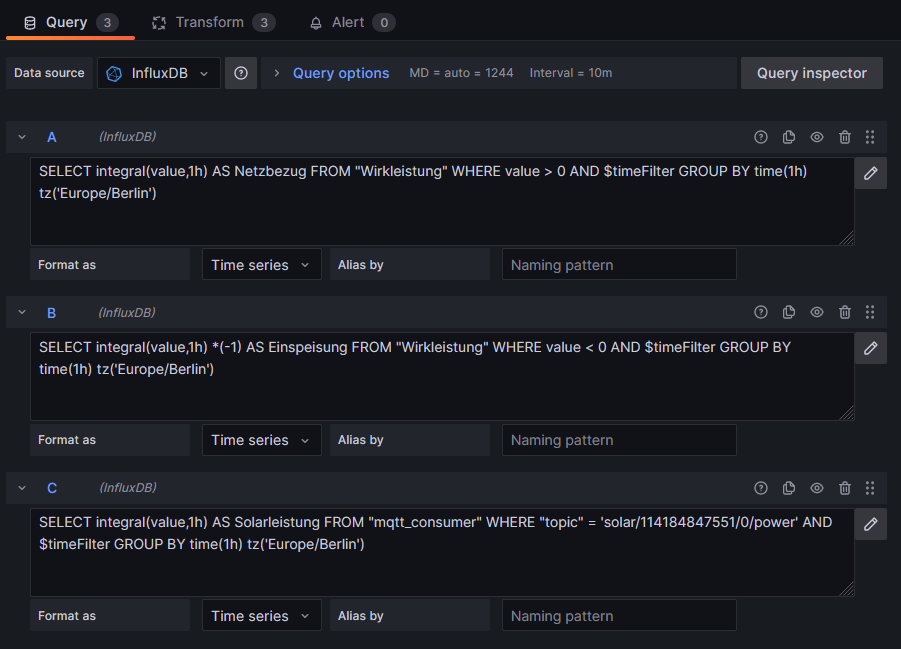Open the InfluxDB data source dropdown
This screenshot has height=649, width=901.
[x=159, y=73]
